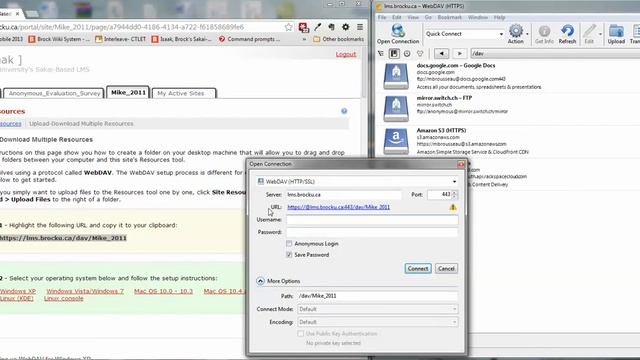Open the Brock Wiki System bookmark

pos(60,39)
